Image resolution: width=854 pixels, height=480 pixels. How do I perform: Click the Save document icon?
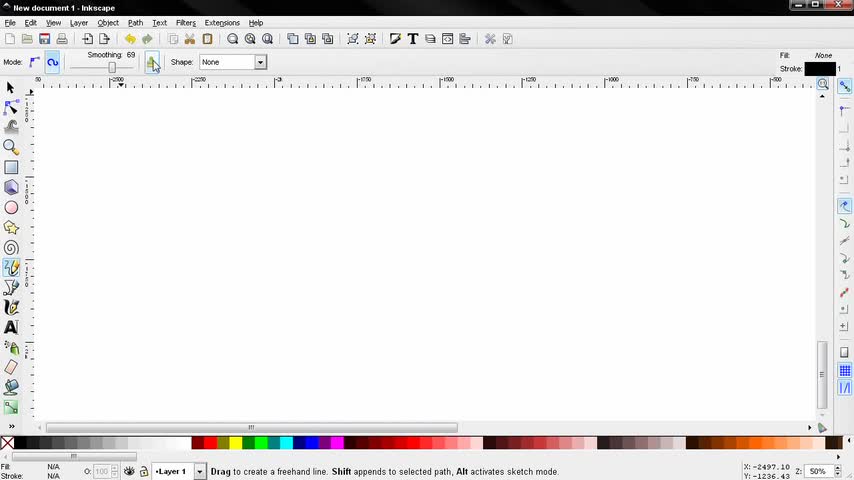tap(45, 39)
